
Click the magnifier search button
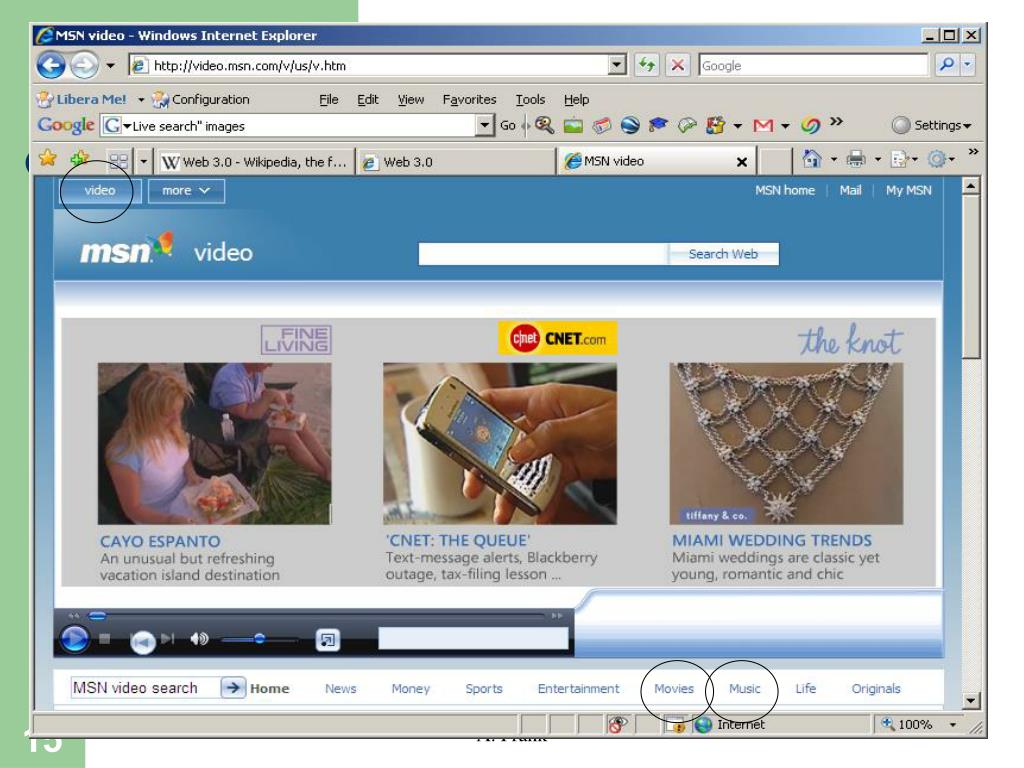coord(946,64)
